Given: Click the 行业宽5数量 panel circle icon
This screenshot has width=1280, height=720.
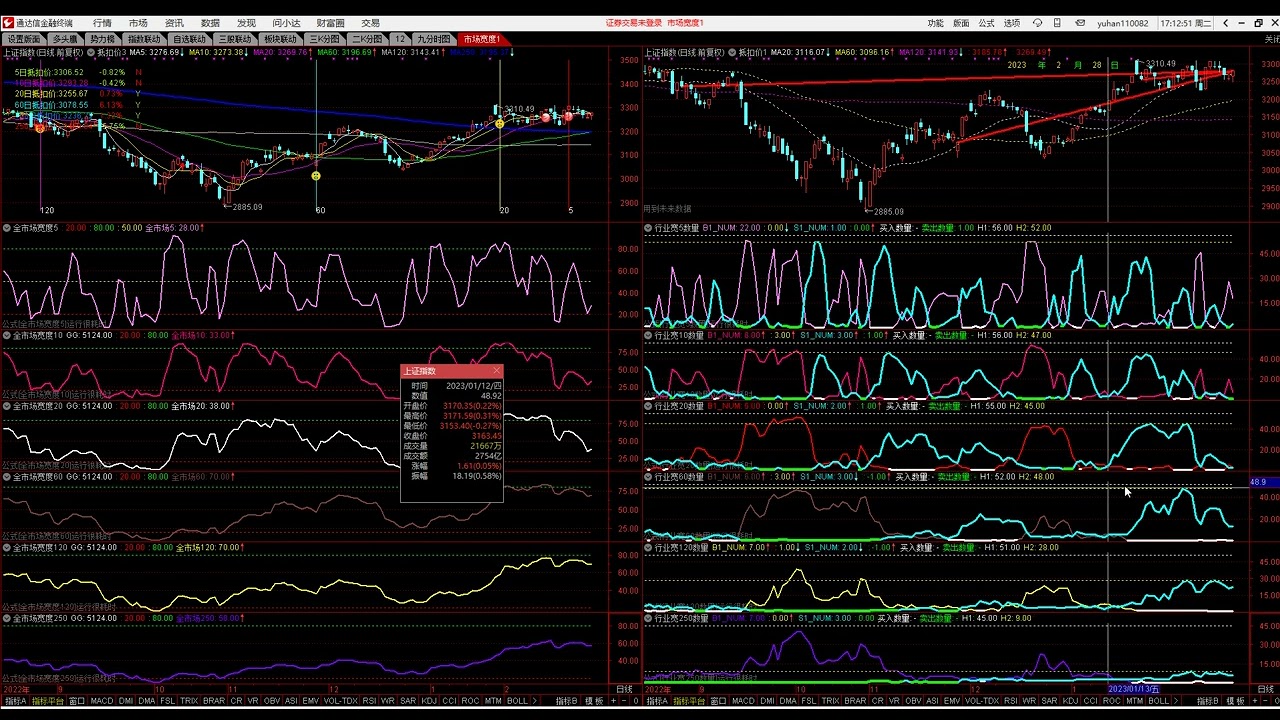Looking at the screenshot, I should [648, 228].
